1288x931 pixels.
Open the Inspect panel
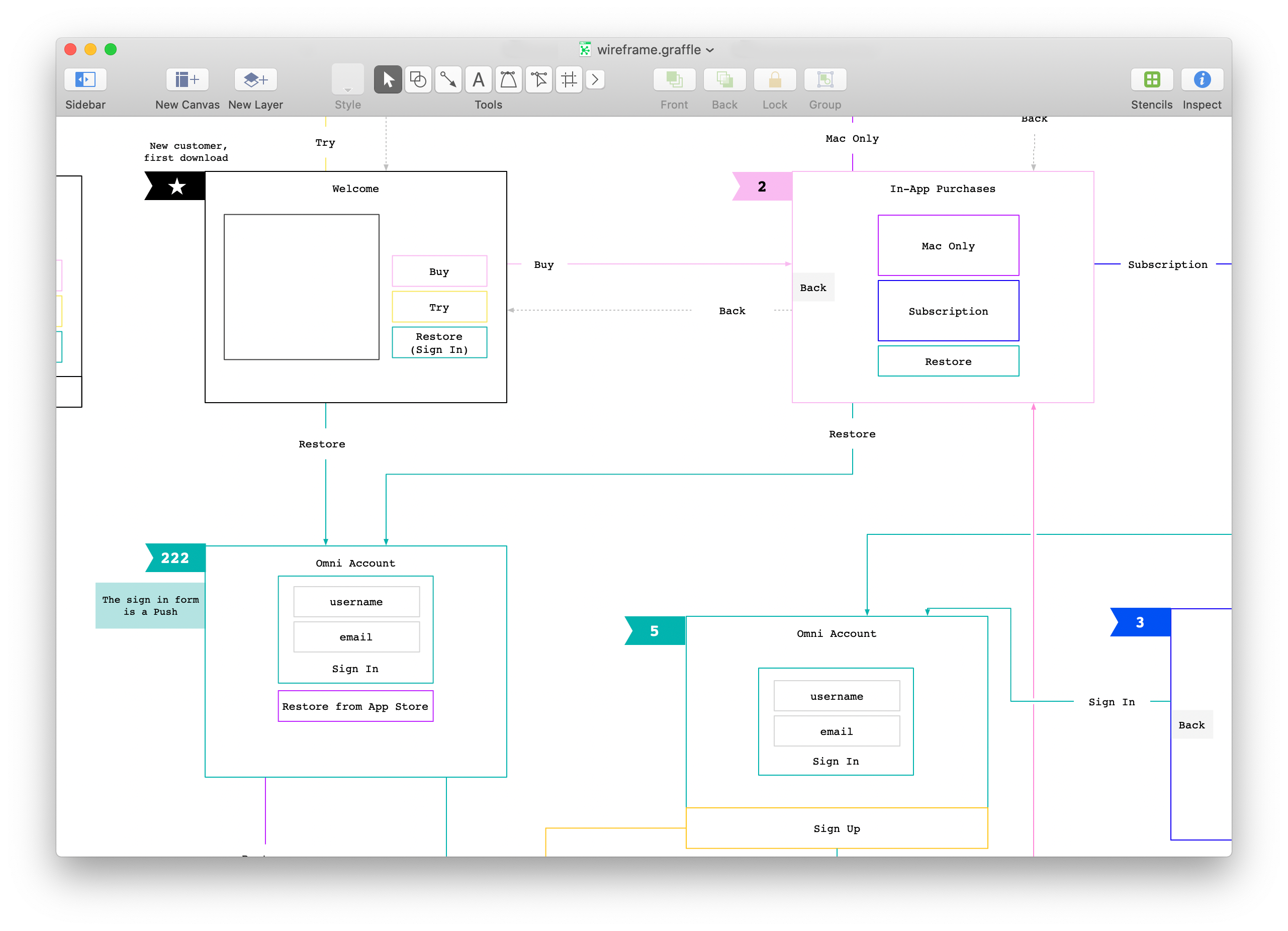pyautogui.click(x=1202, y=79)
